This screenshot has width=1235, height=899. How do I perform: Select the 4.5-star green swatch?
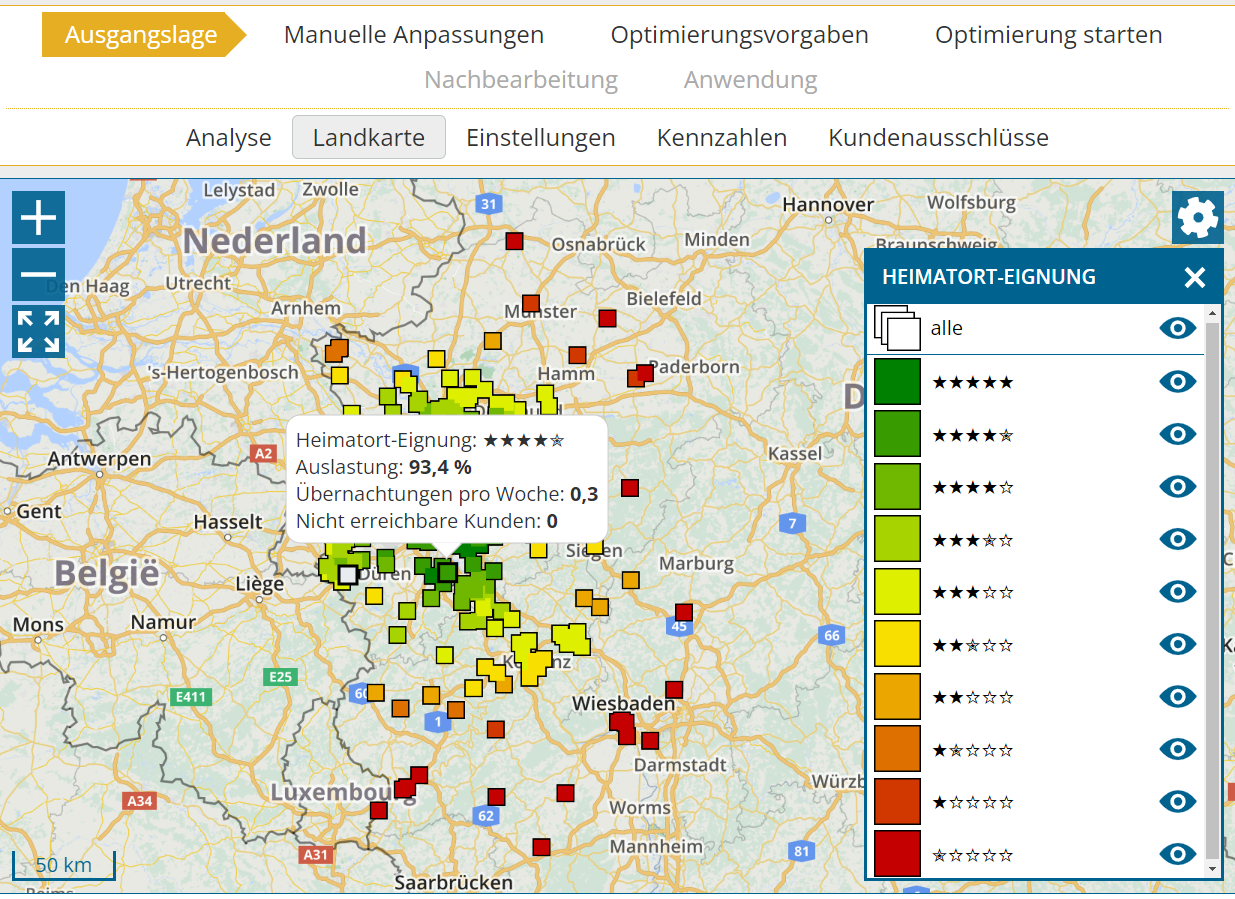point(897,434)
